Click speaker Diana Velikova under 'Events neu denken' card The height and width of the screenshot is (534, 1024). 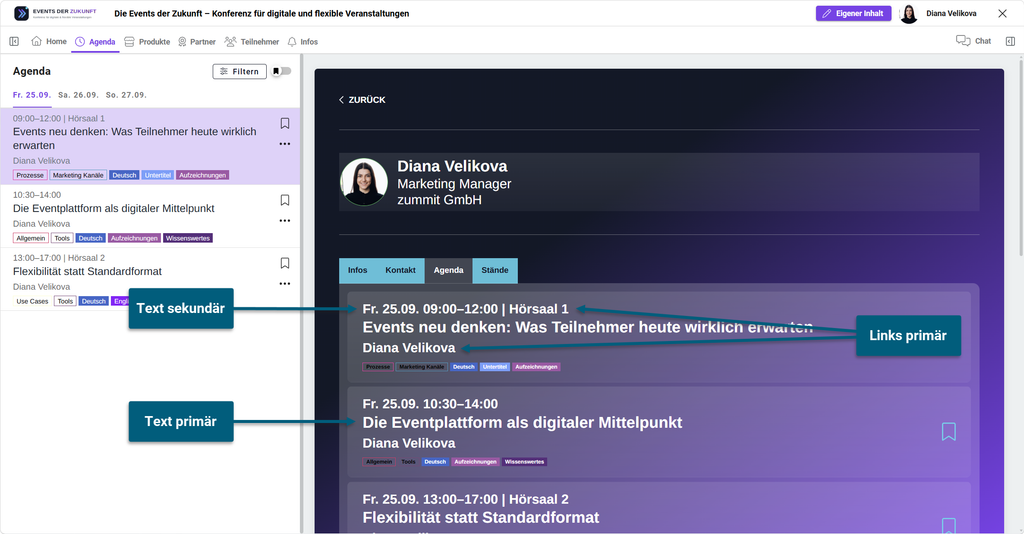click(x=409, y=348)
